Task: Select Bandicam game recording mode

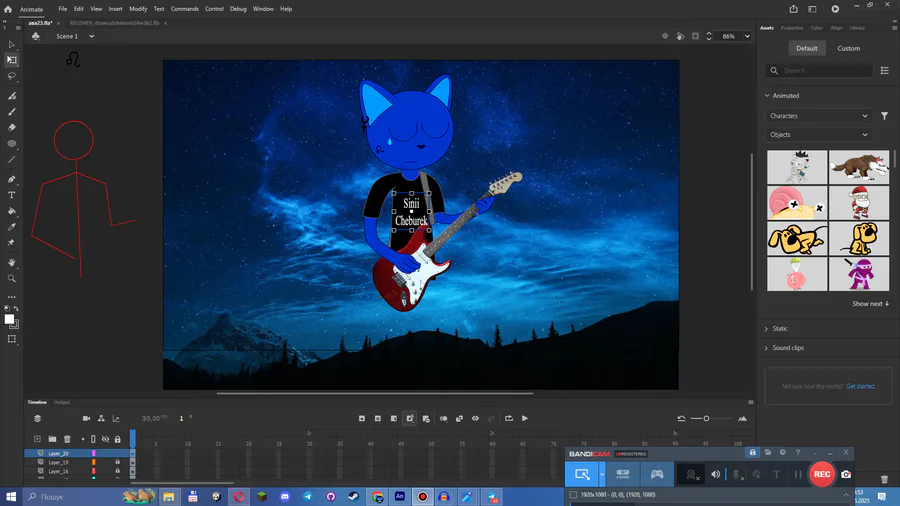Action: coord(657,474)
